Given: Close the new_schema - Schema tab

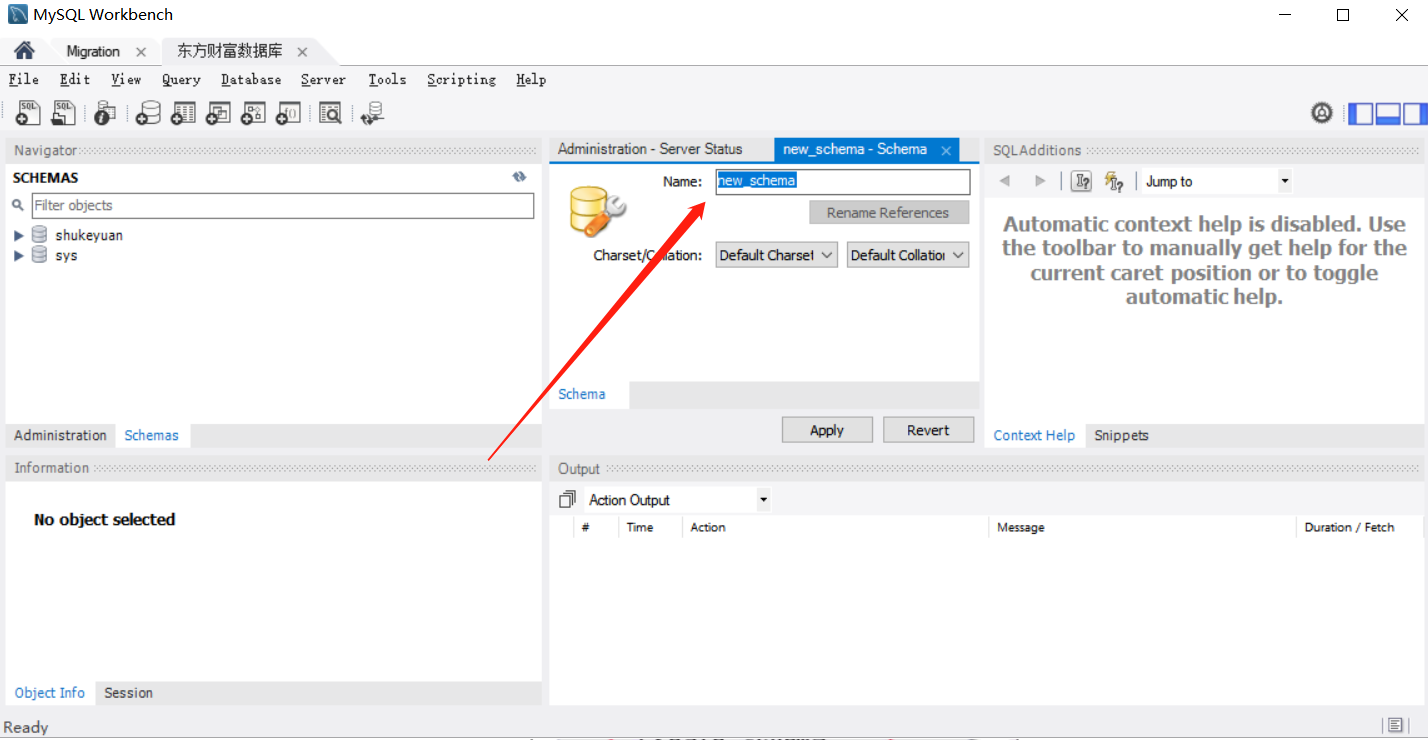Looking at the screenshot, I should pyautogui.click(x=946, y=150).
